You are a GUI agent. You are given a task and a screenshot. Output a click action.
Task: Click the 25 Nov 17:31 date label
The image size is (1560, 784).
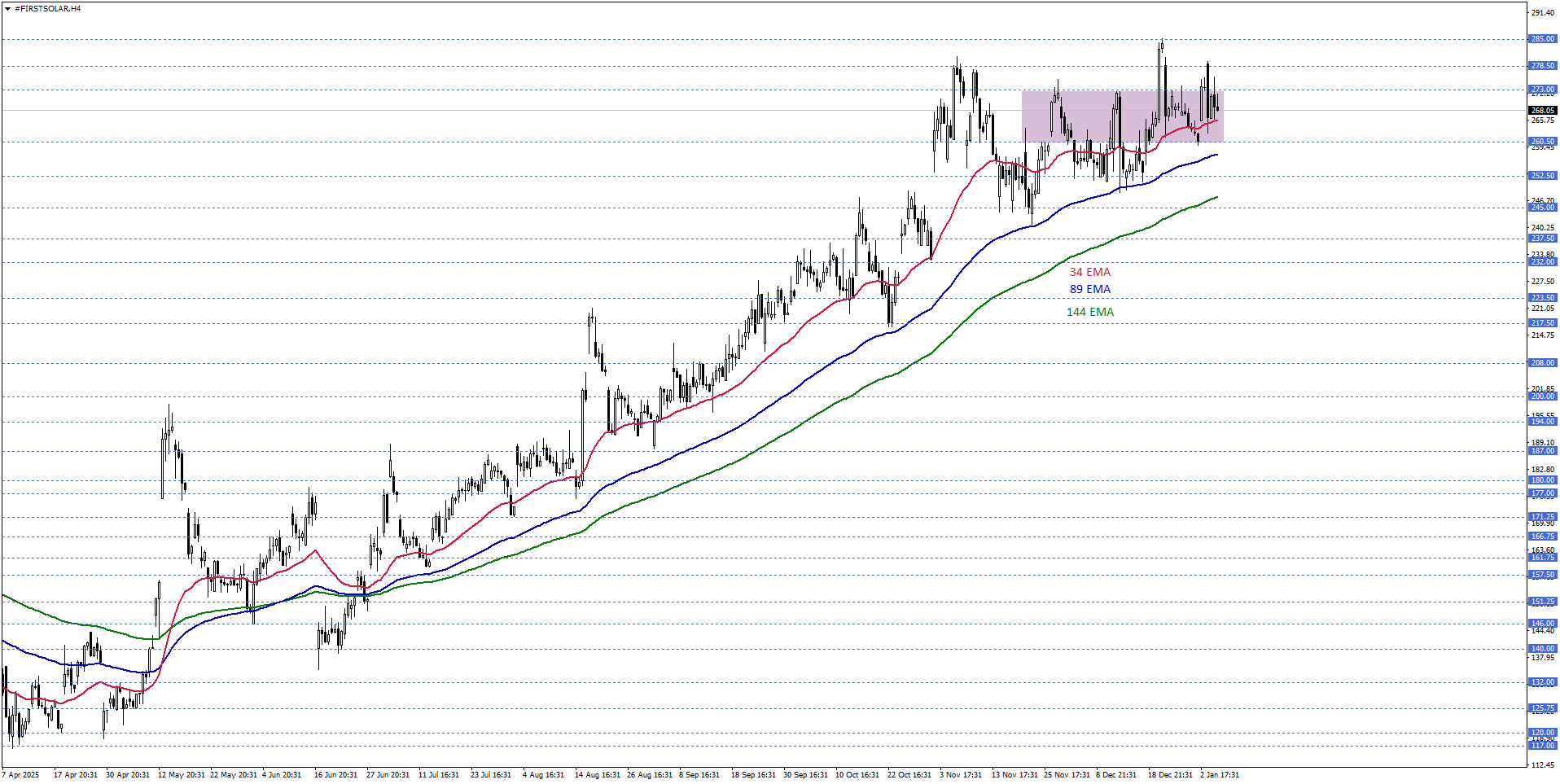point(1067,775)
